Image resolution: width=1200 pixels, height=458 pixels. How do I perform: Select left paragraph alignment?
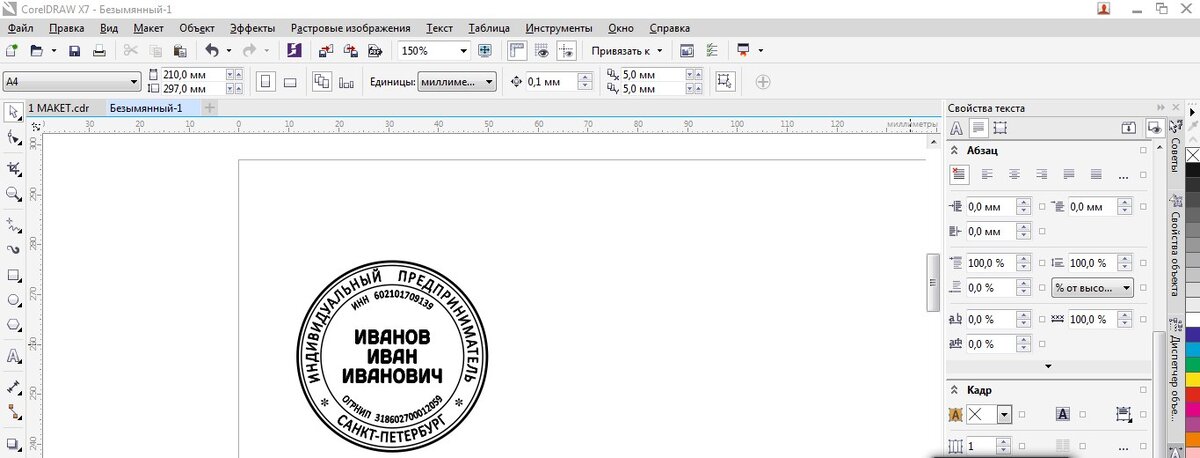click(987, 174)
